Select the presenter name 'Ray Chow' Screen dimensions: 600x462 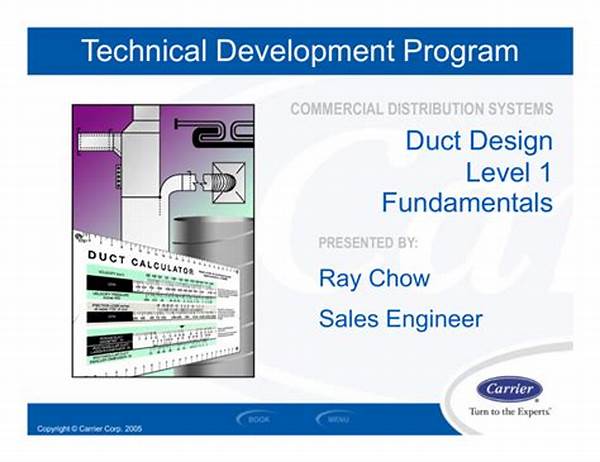373,277
